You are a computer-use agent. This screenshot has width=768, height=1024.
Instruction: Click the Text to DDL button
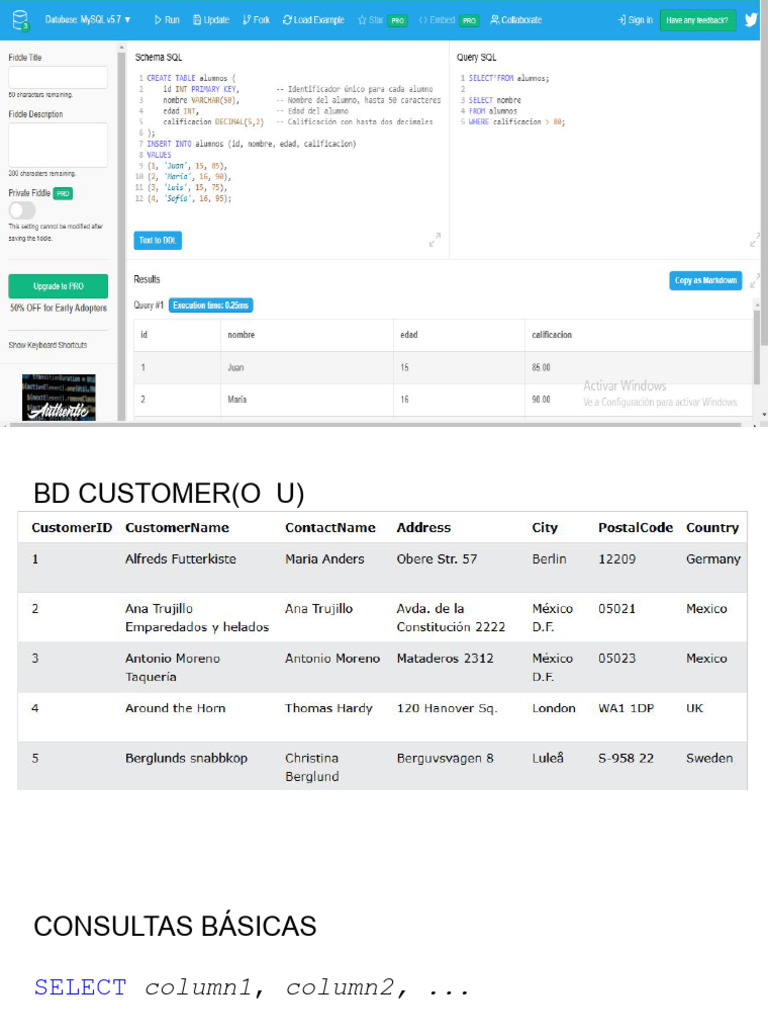click(x=157, y=240)
